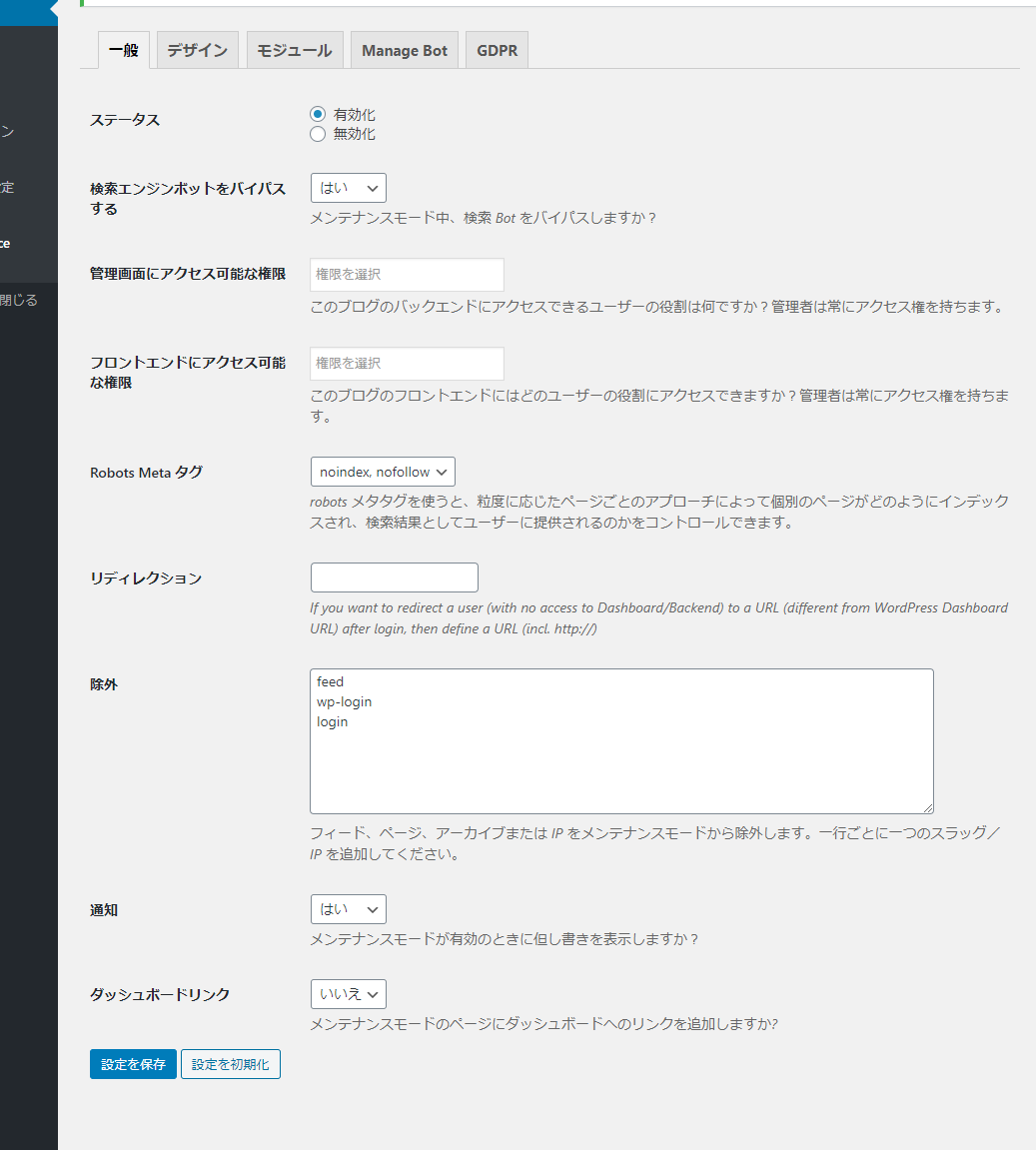Switch to the デザイン tab
1036x1150 pixels.
tap(197, 50)
